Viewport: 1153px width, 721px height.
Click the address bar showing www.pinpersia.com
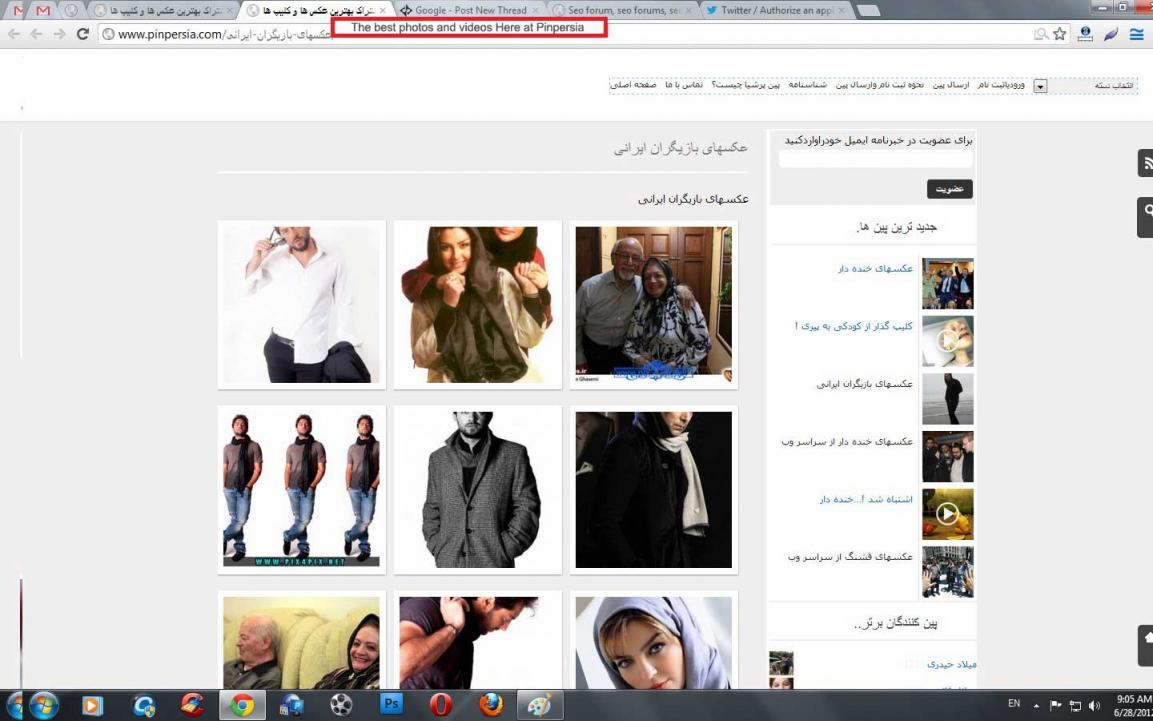click(566, 34)
